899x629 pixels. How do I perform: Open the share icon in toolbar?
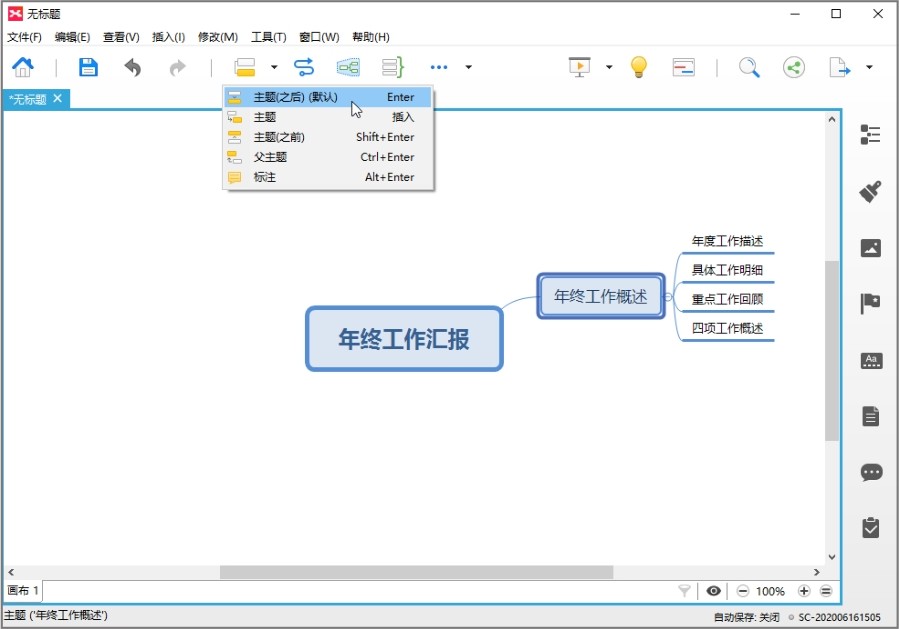pyautogui.click(x=794, y=67)
